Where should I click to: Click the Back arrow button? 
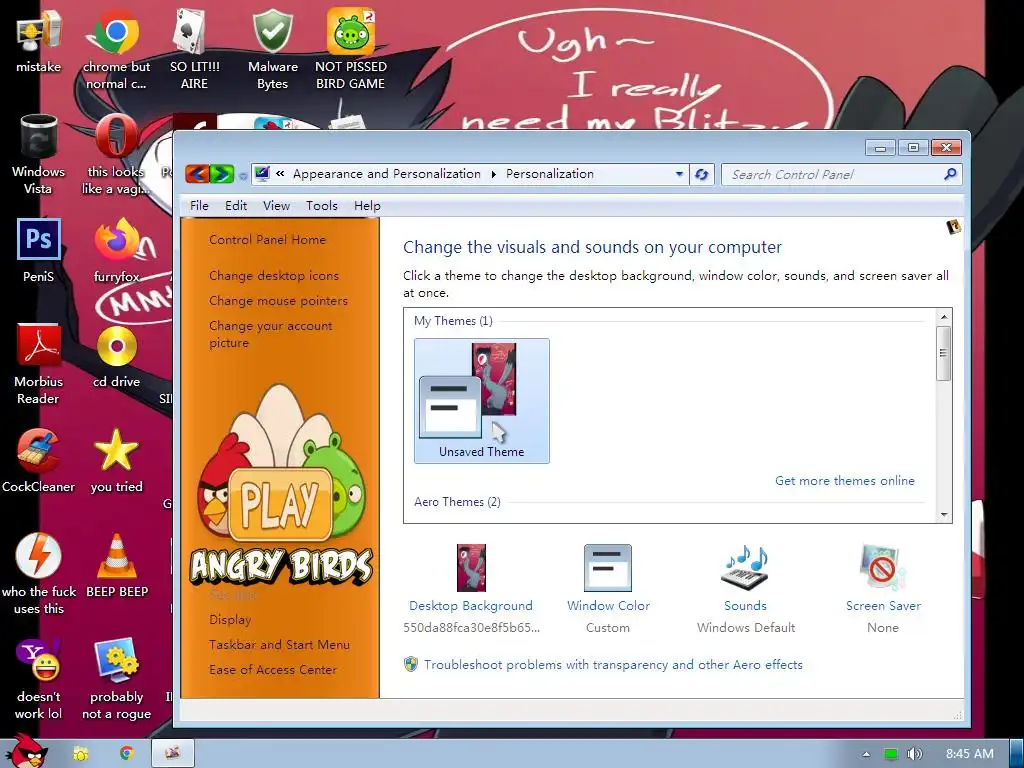pyautogui.click(x=197, y=174)
